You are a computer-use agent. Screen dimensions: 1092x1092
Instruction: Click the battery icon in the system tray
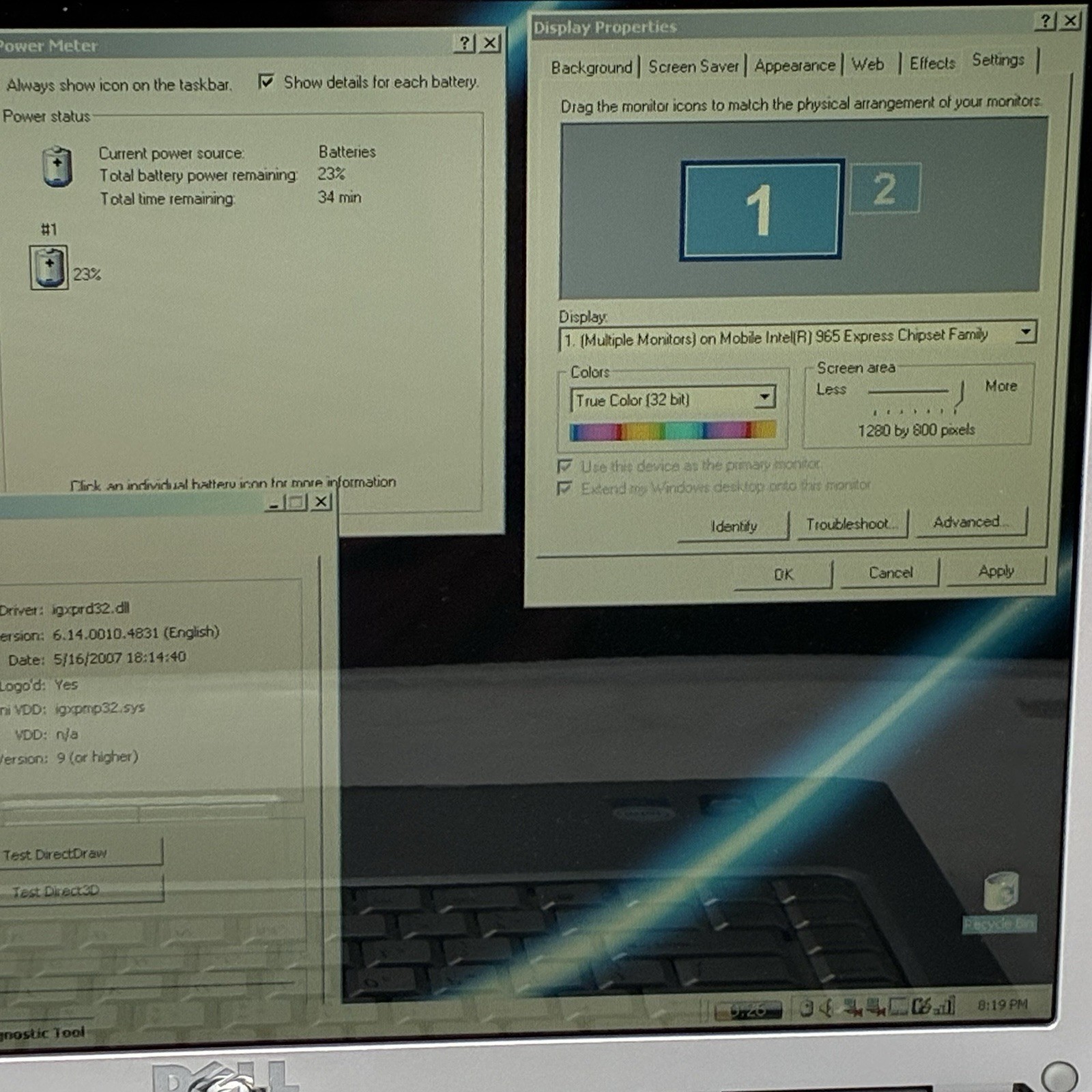coord(806,1008)
